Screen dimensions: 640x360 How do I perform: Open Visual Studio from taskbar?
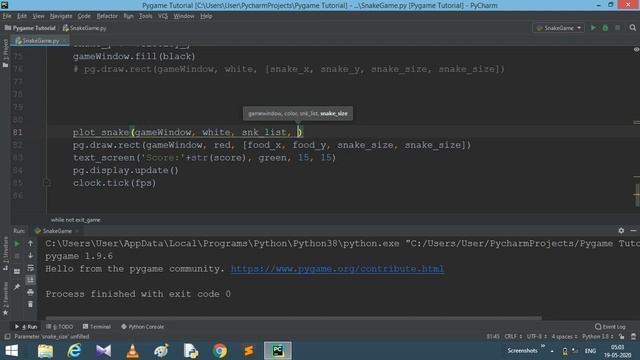tap(104, 351)
